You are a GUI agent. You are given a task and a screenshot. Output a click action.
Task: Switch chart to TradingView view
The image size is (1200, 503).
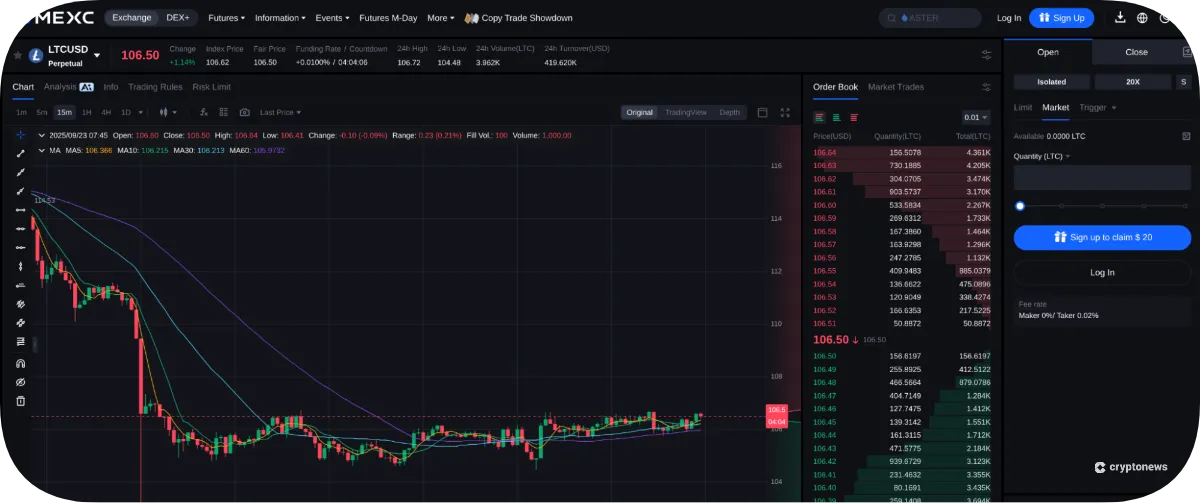[x=686, y=112]
